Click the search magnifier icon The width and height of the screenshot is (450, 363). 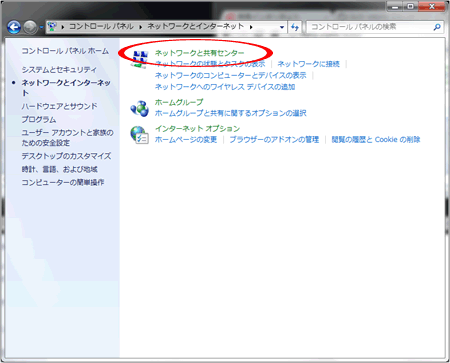coord(437,27)
